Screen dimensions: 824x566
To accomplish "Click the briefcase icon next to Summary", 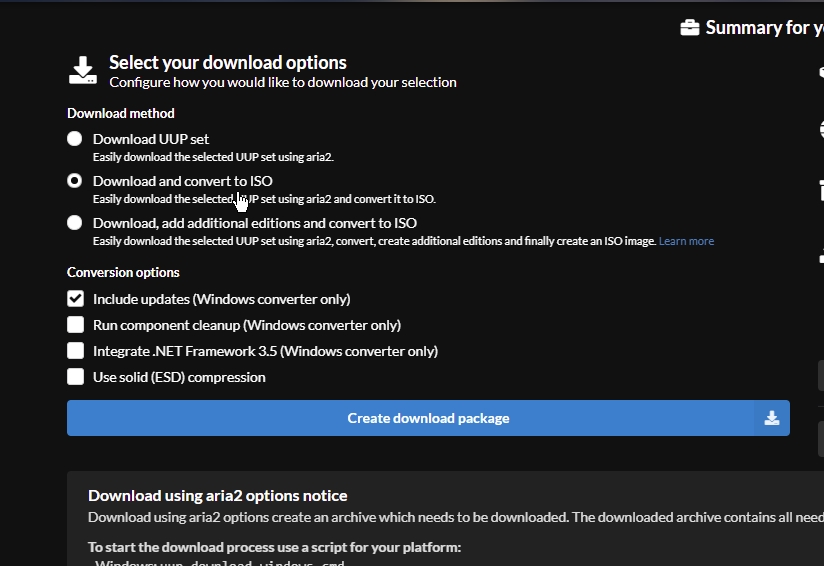I will pos(690,28).
